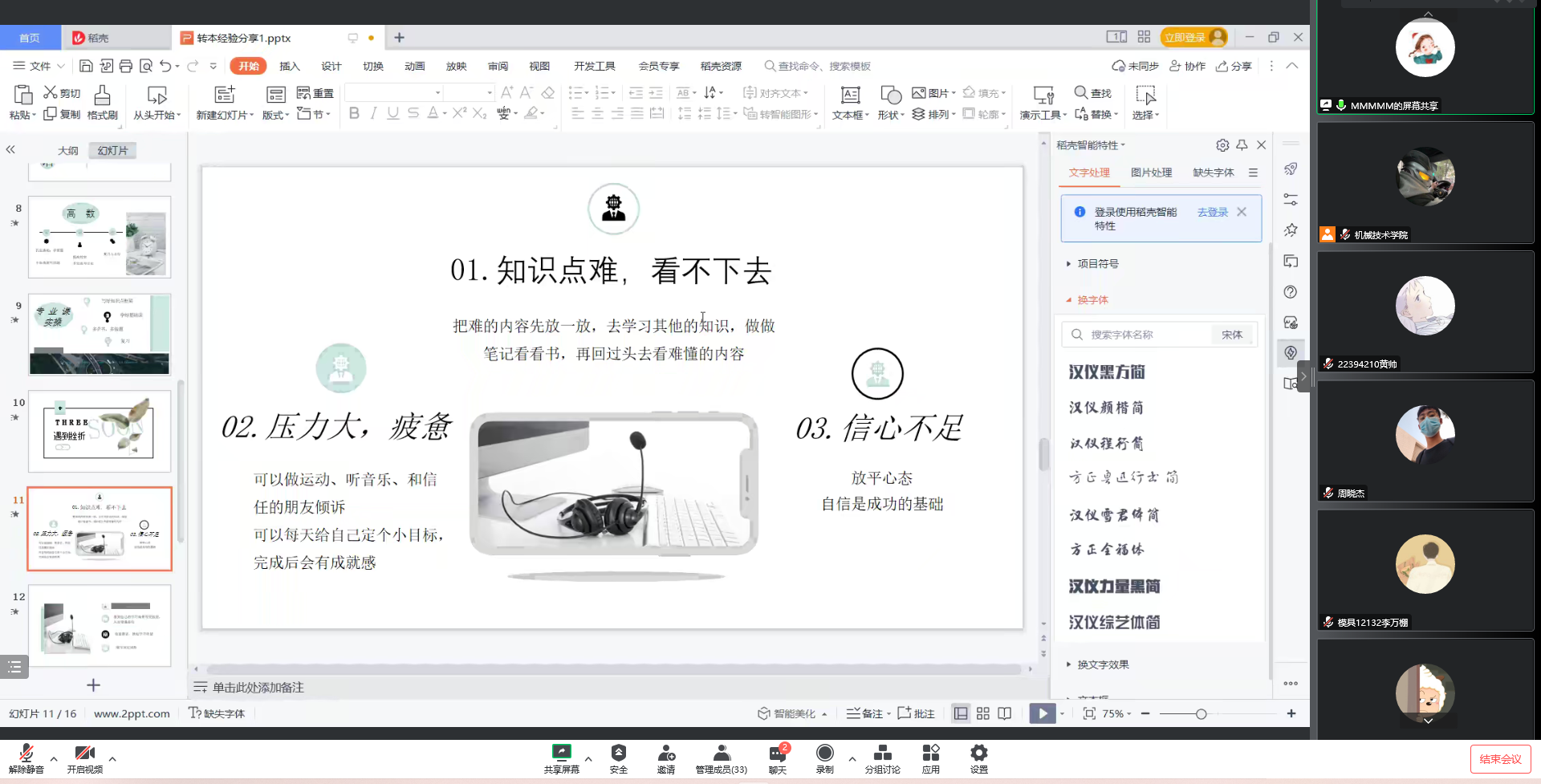This screenshot has height=784, width=1541.
Task: Open audio options arrow in Zoom
Action: (x=54, y=758)
